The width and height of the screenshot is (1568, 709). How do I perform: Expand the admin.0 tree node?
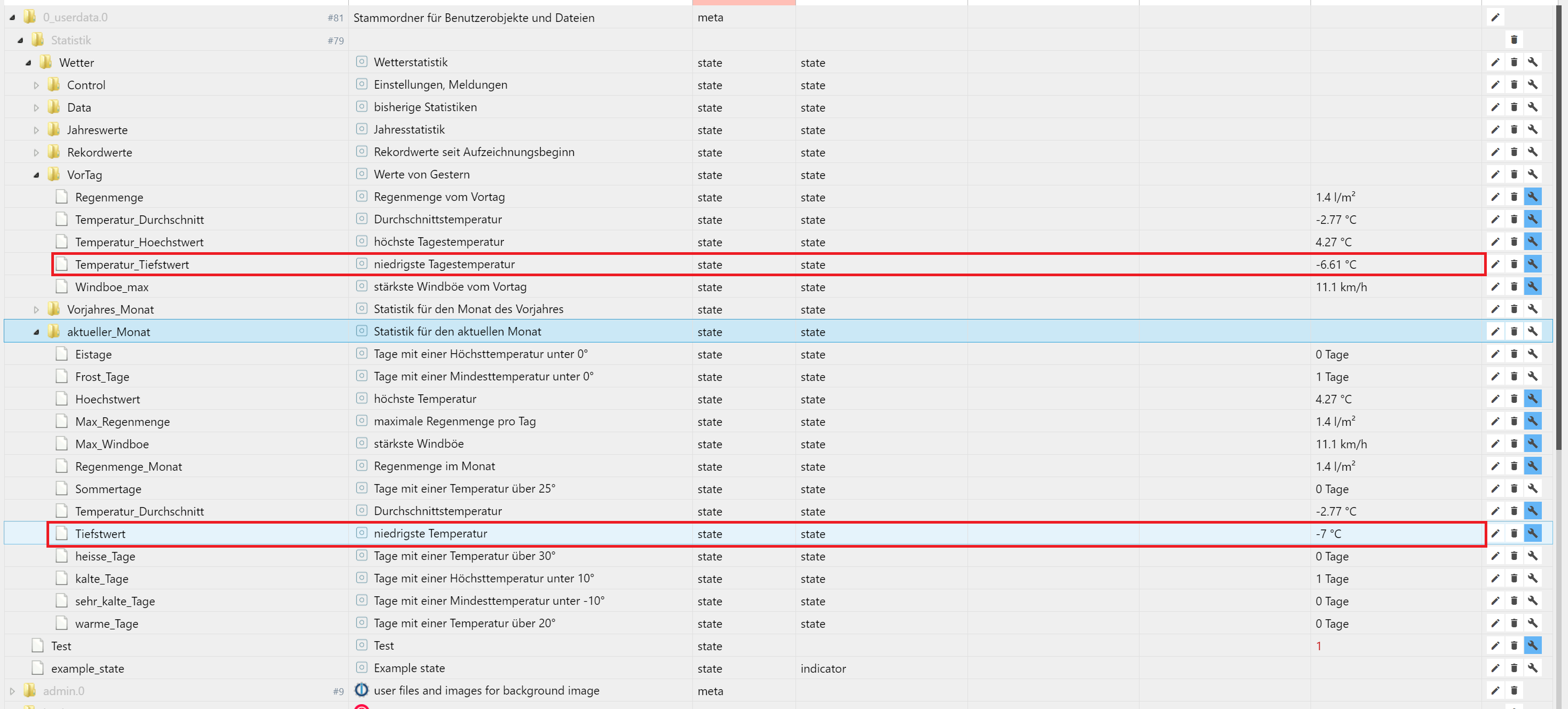tap(12, 691)
